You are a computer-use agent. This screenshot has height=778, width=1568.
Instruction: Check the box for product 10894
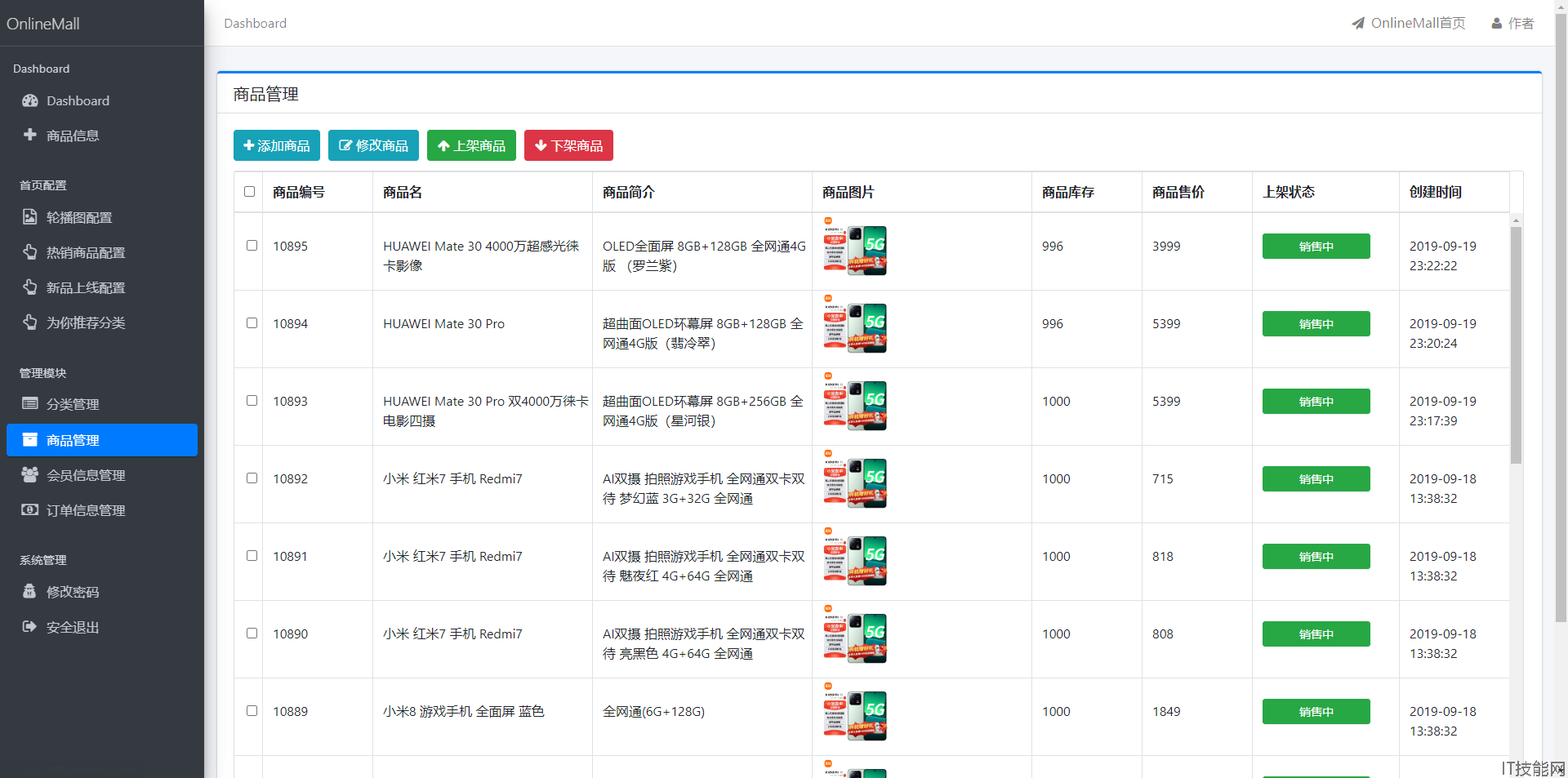pos(252,323)
